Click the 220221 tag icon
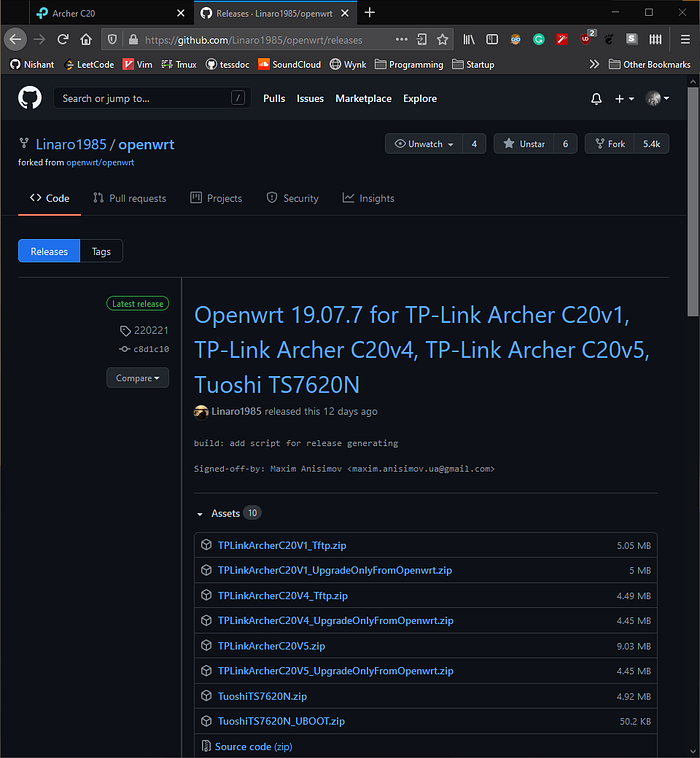 125,331
